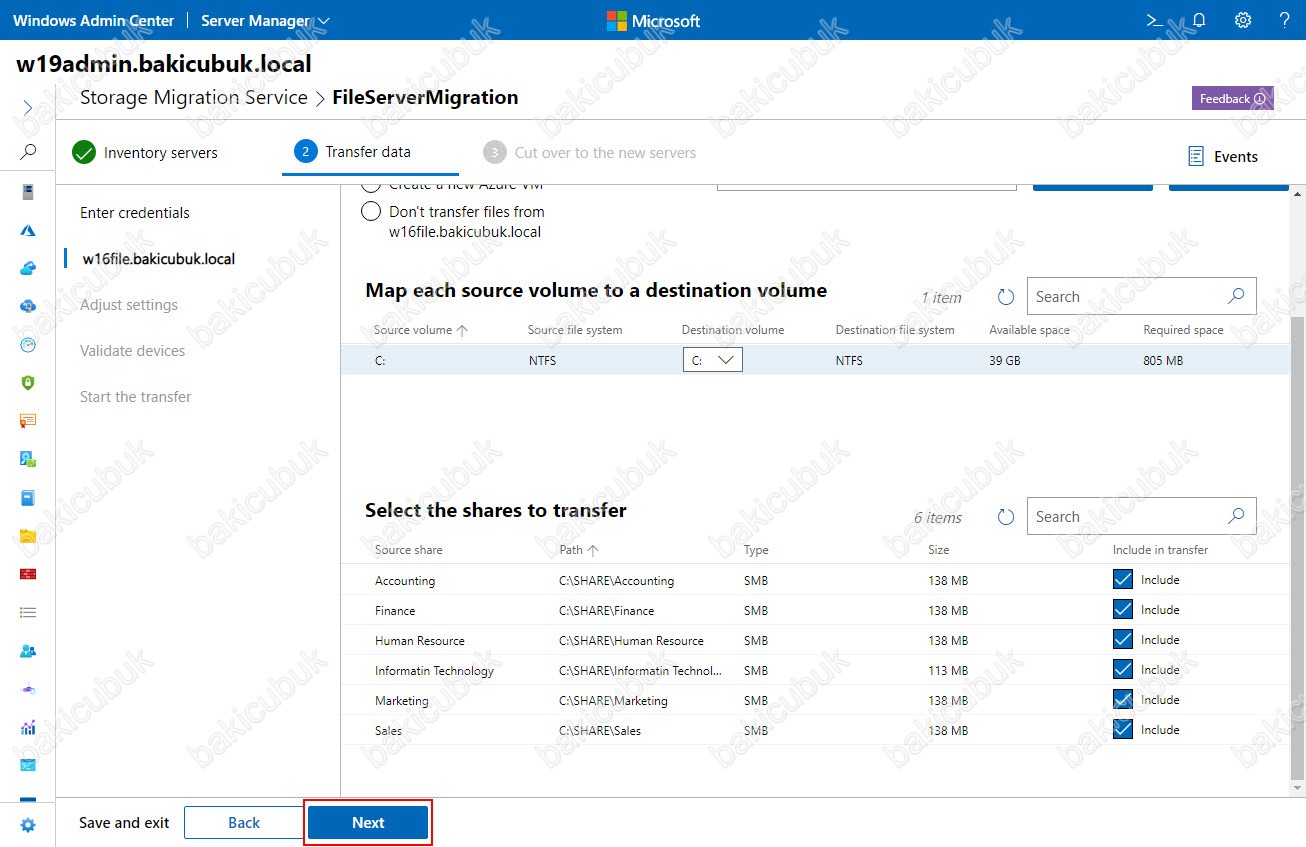
Task: Open the Events panel button
Action: (x=1222, y=157)
